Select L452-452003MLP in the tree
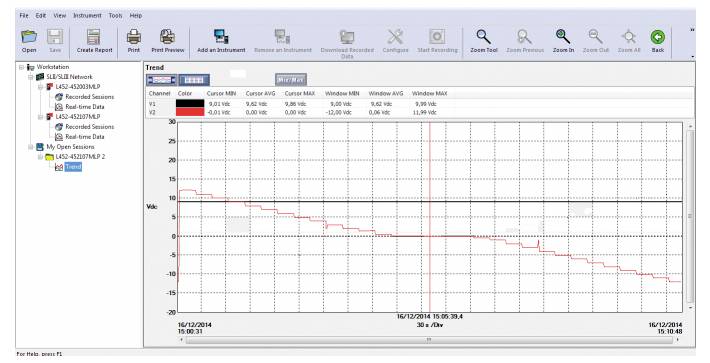The image size is (710, 363). point(77,87)
